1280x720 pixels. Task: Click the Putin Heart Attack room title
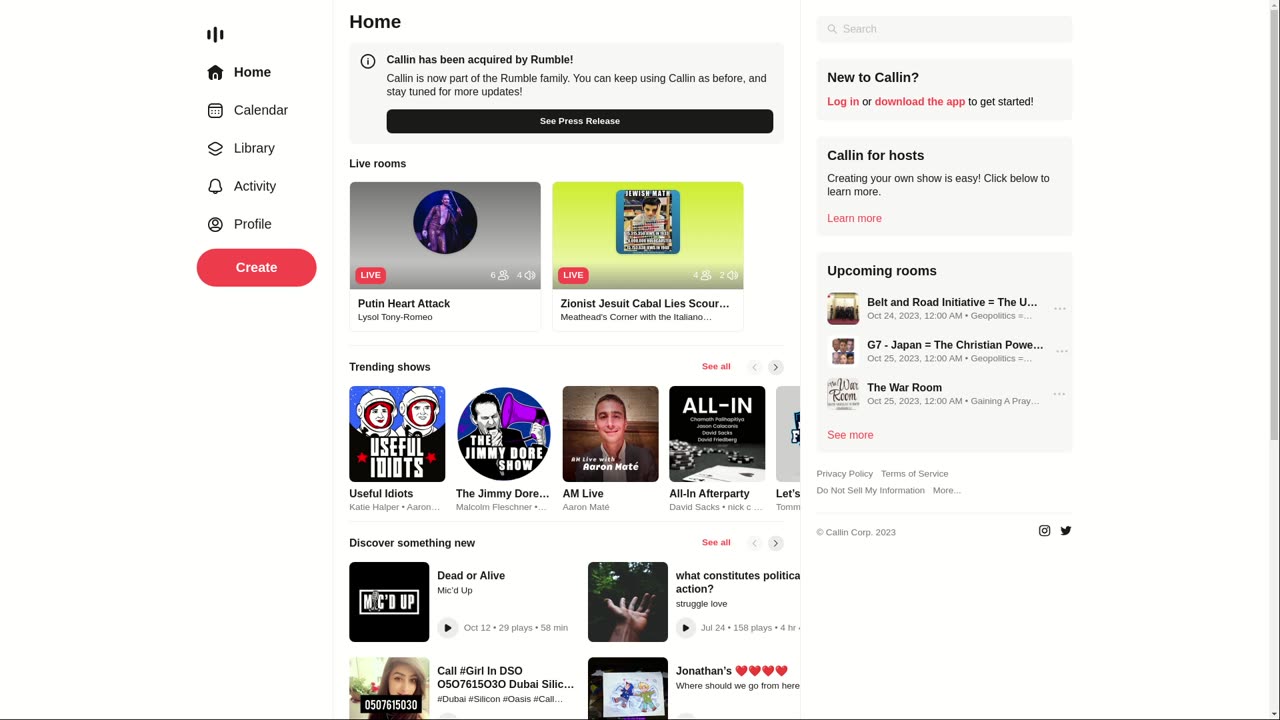click(x=404, y=304)
